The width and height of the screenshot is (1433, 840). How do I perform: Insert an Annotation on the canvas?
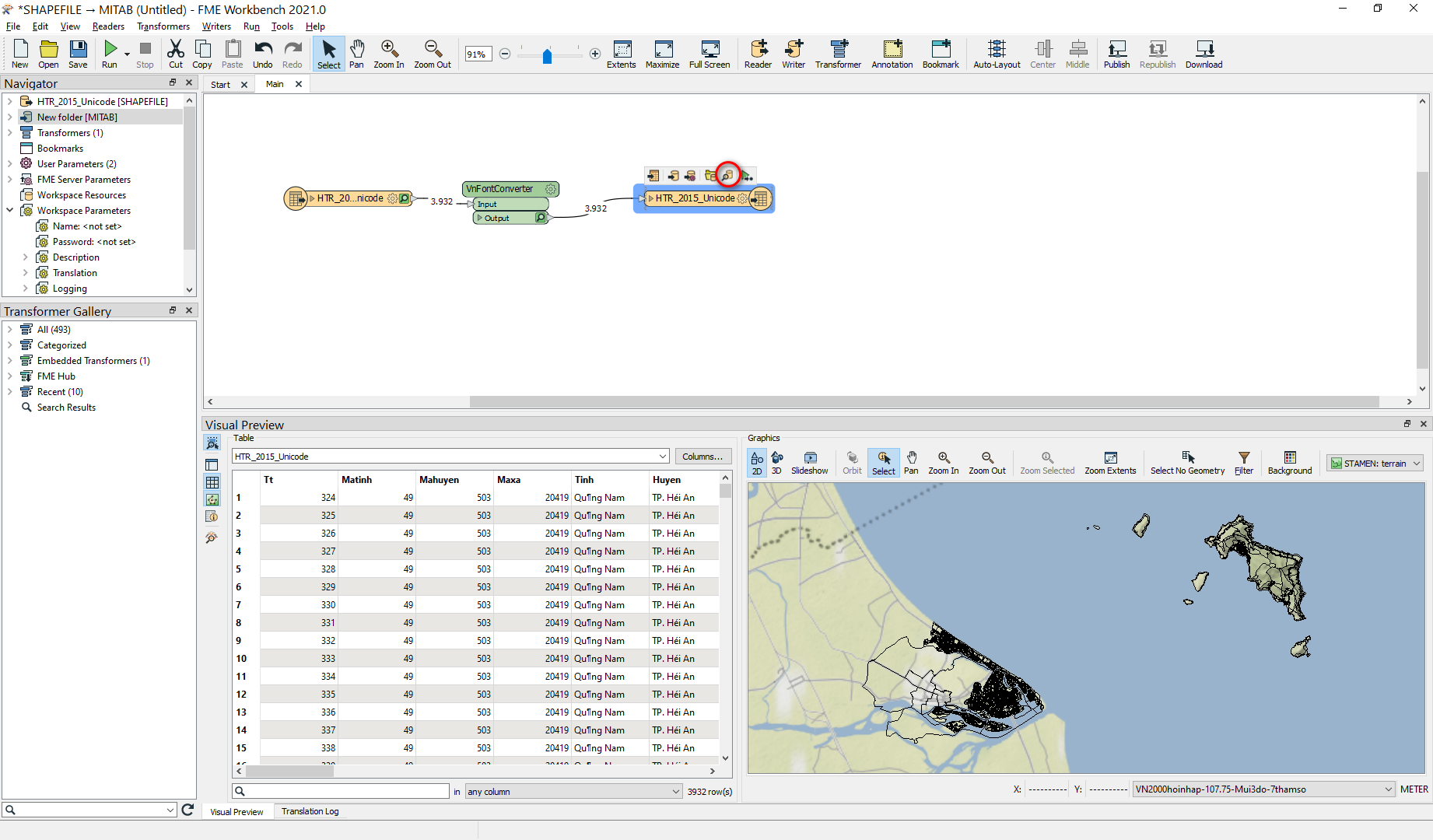tap(892, 54)
